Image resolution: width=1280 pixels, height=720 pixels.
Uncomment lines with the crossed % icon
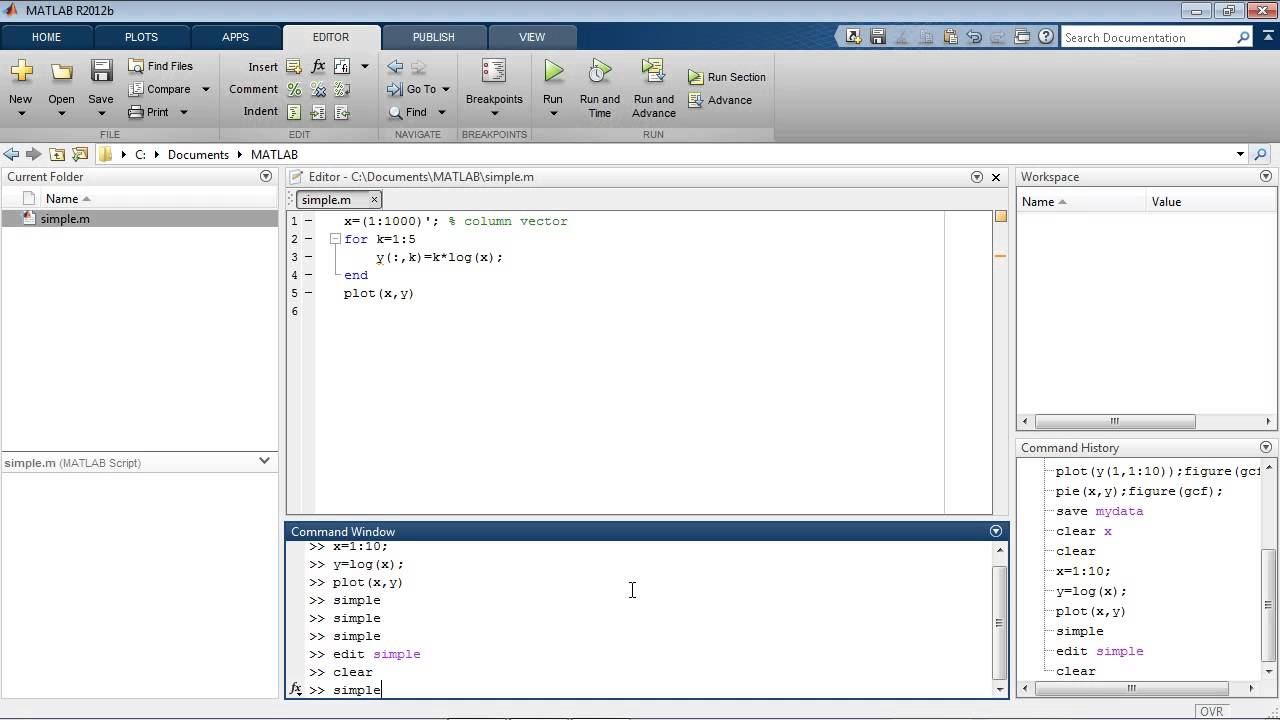318,89
